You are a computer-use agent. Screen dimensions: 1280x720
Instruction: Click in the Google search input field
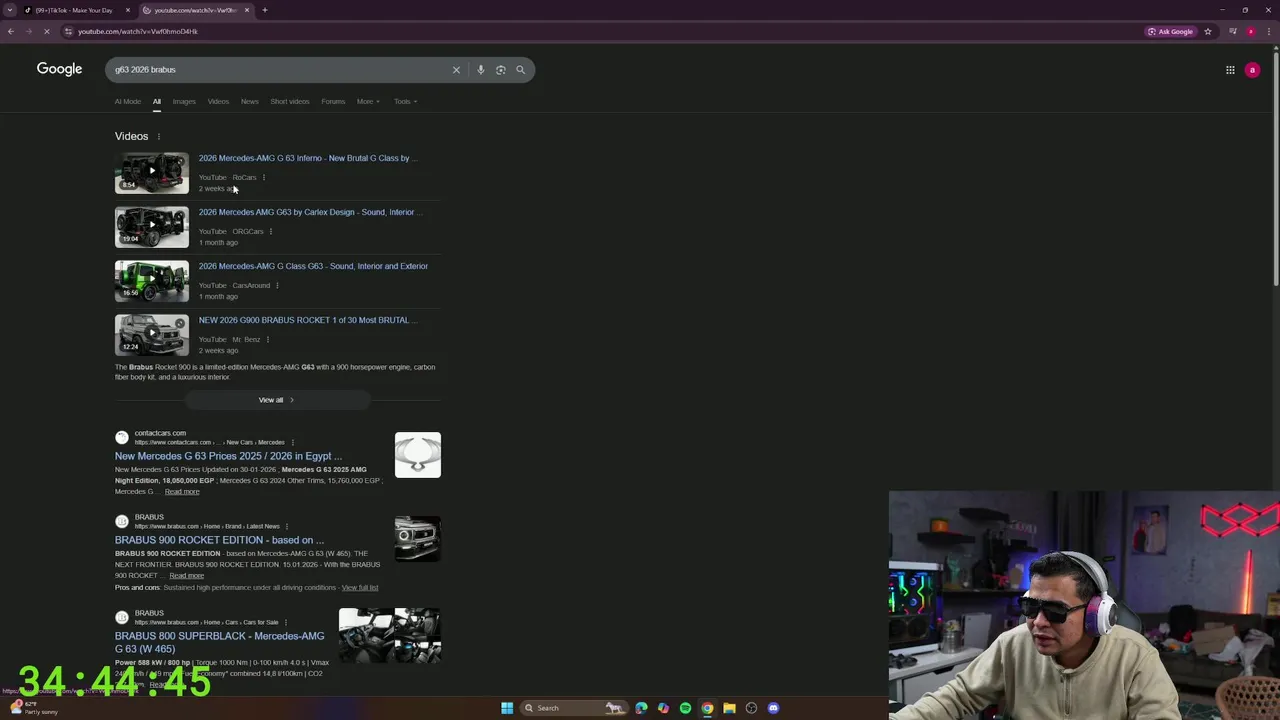280,70
